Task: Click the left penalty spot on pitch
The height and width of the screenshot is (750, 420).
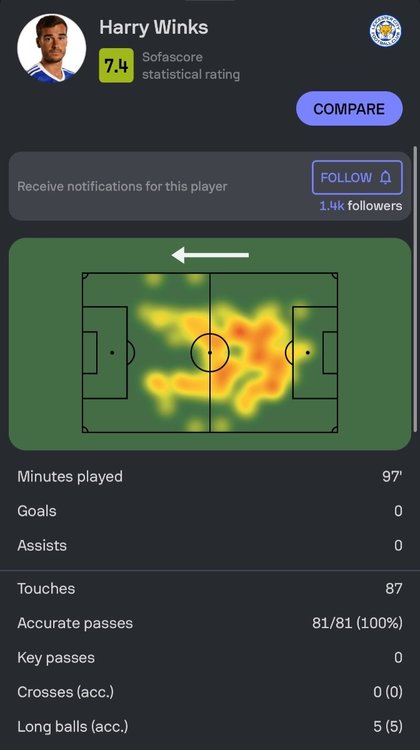Action: pyautogui.click(x=112, y=353)
